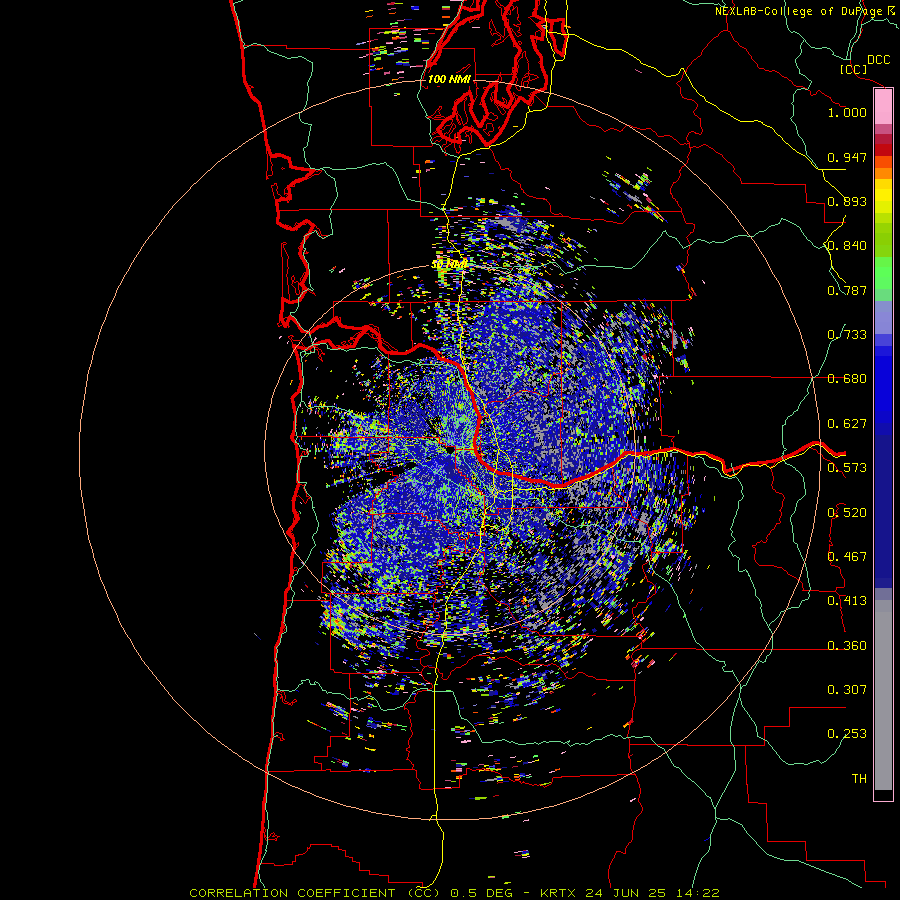
Task: Click the Correlation Coefficient caption at bottom
Action: [454, 893]
